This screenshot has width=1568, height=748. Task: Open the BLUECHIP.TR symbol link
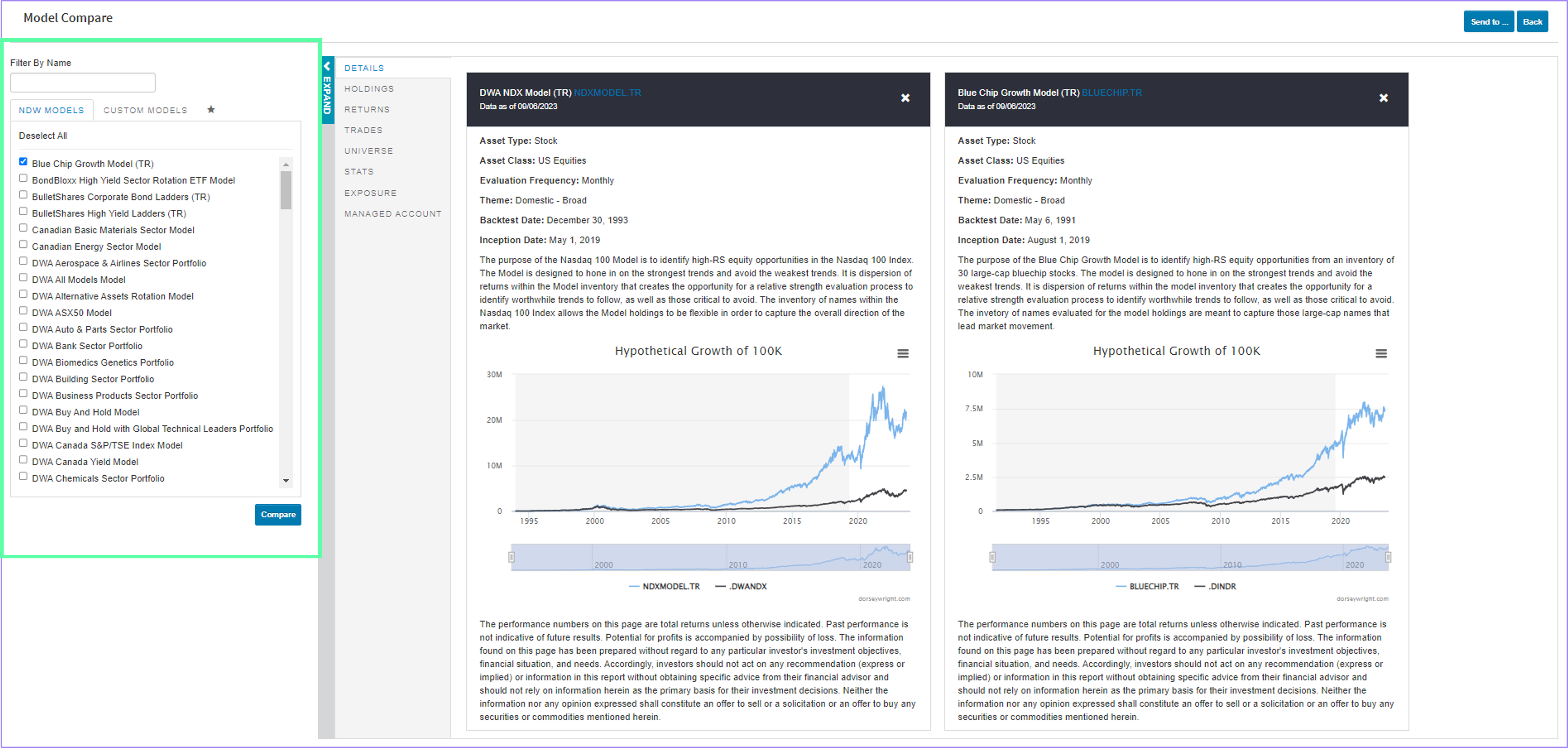pyautogui.click(x=1112, y=92)
